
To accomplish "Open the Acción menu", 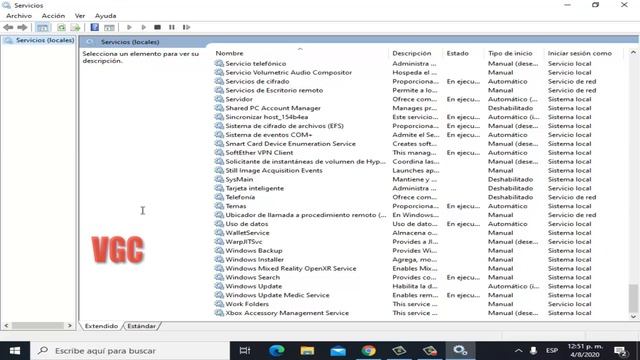I will pos(53,16).
